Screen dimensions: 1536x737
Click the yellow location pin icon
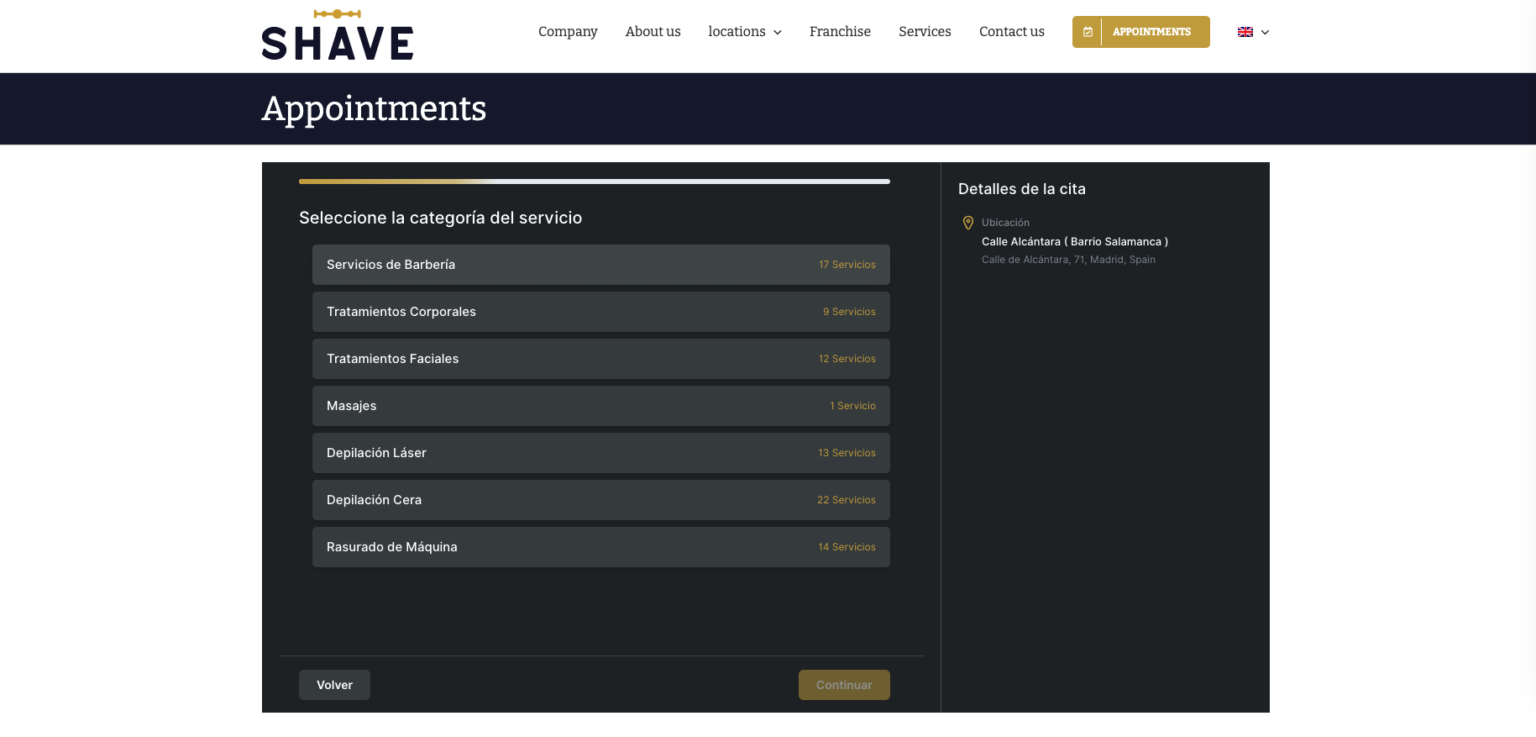pos(967,222)
